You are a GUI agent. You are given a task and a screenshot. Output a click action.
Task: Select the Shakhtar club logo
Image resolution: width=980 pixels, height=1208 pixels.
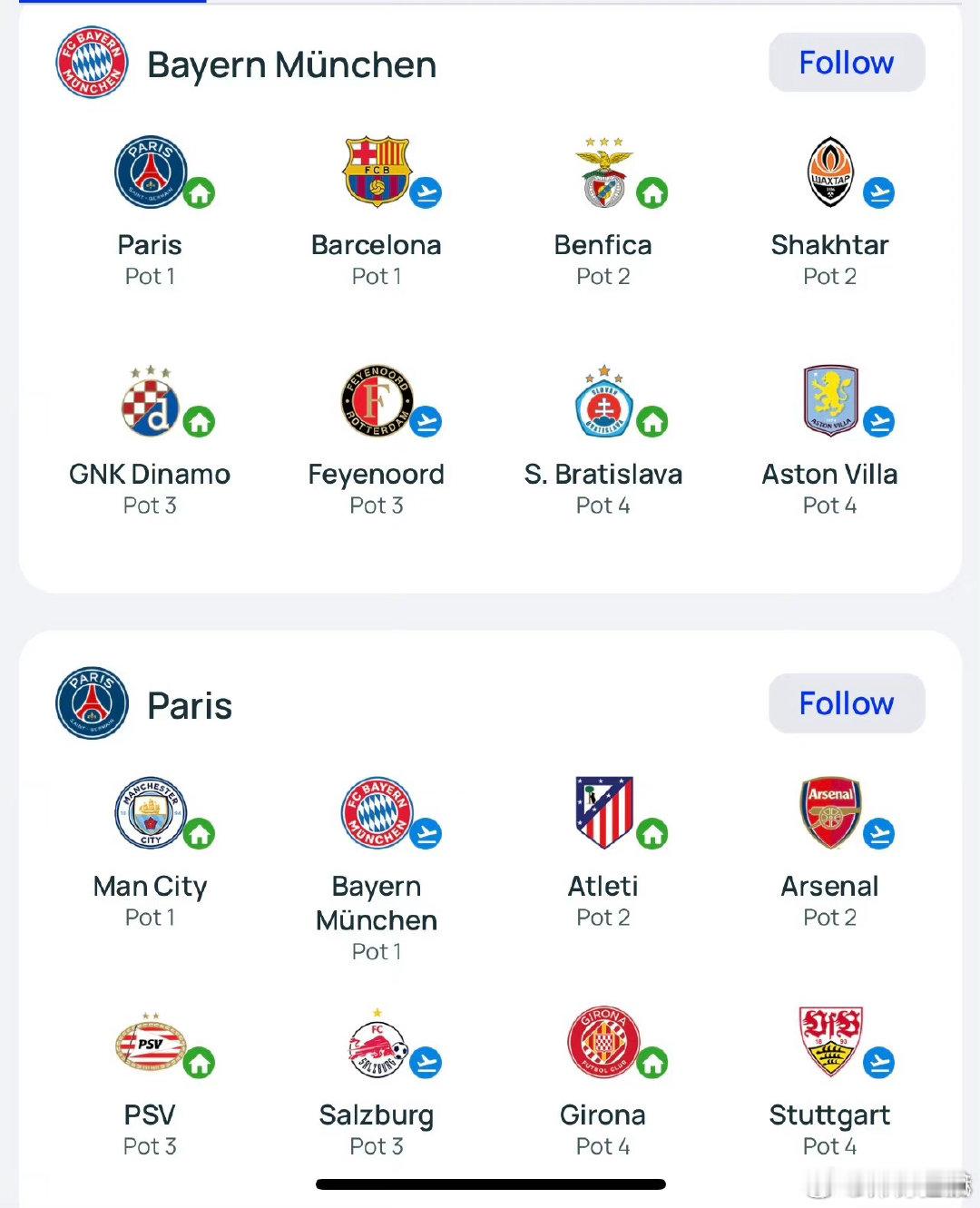click(x=830, y=172)
